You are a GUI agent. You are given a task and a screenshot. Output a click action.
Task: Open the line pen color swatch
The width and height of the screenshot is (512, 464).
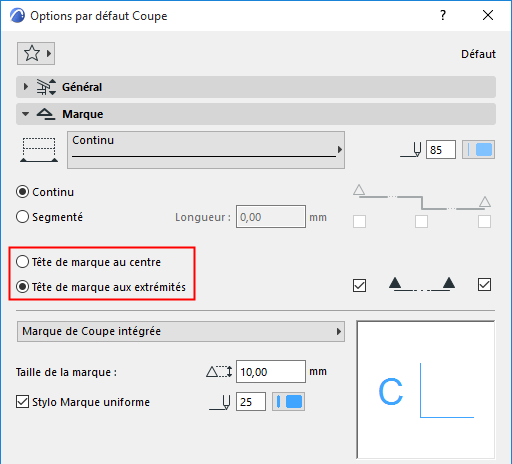point(478,150)
